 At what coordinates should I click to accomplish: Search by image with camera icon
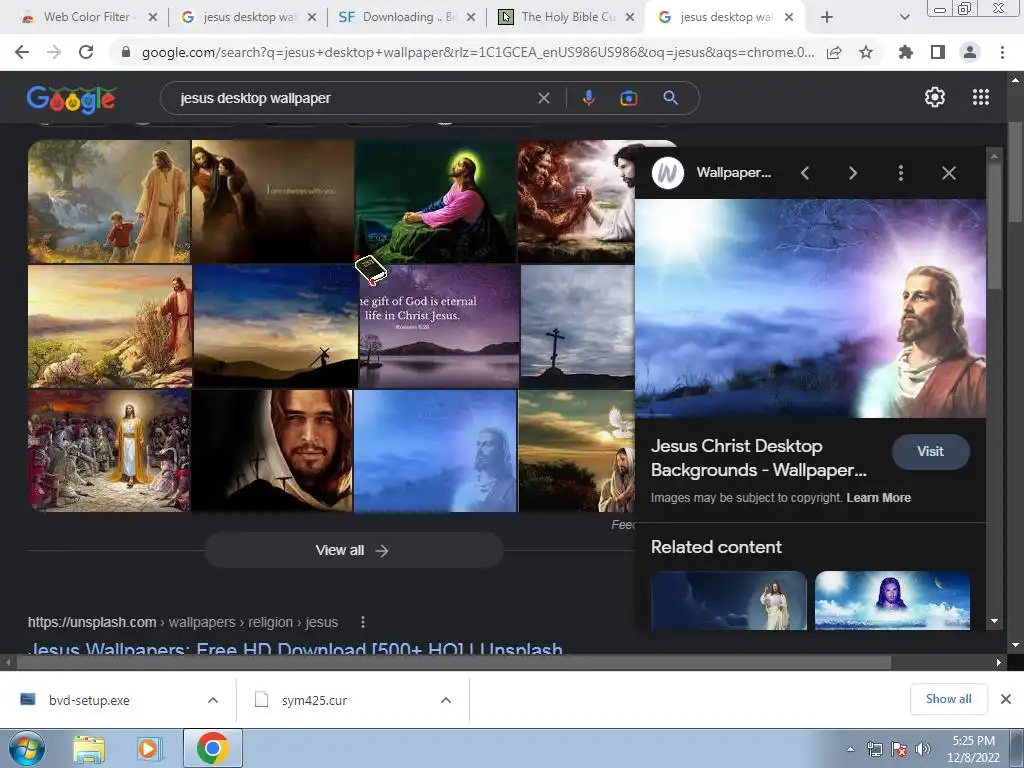628,98
